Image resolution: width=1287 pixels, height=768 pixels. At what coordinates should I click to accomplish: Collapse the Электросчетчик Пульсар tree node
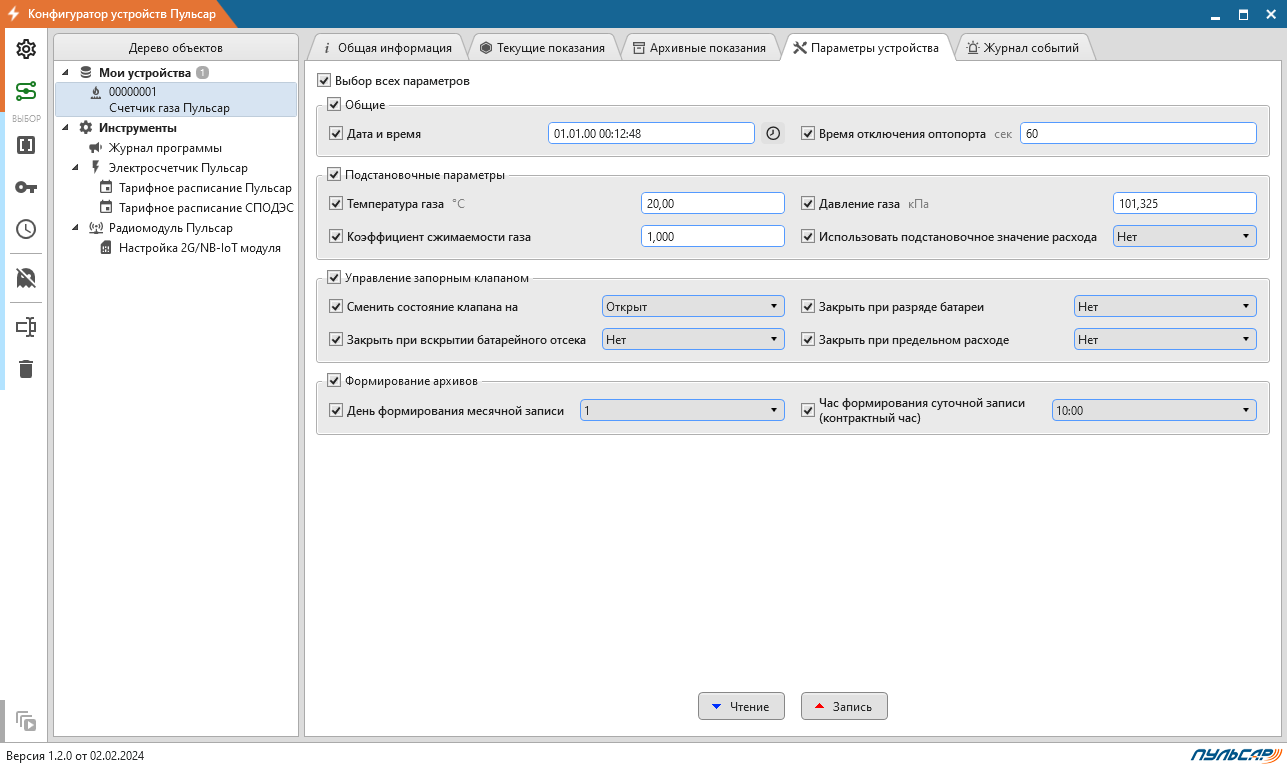click(76, 168)
